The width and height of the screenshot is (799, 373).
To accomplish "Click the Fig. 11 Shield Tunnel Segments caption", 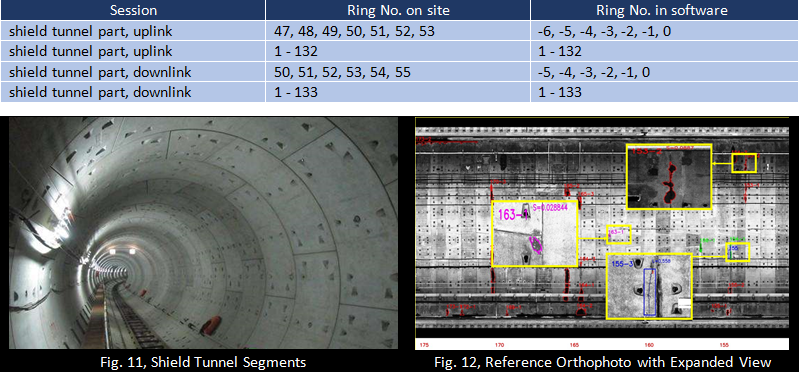I will tap(203, 362).
